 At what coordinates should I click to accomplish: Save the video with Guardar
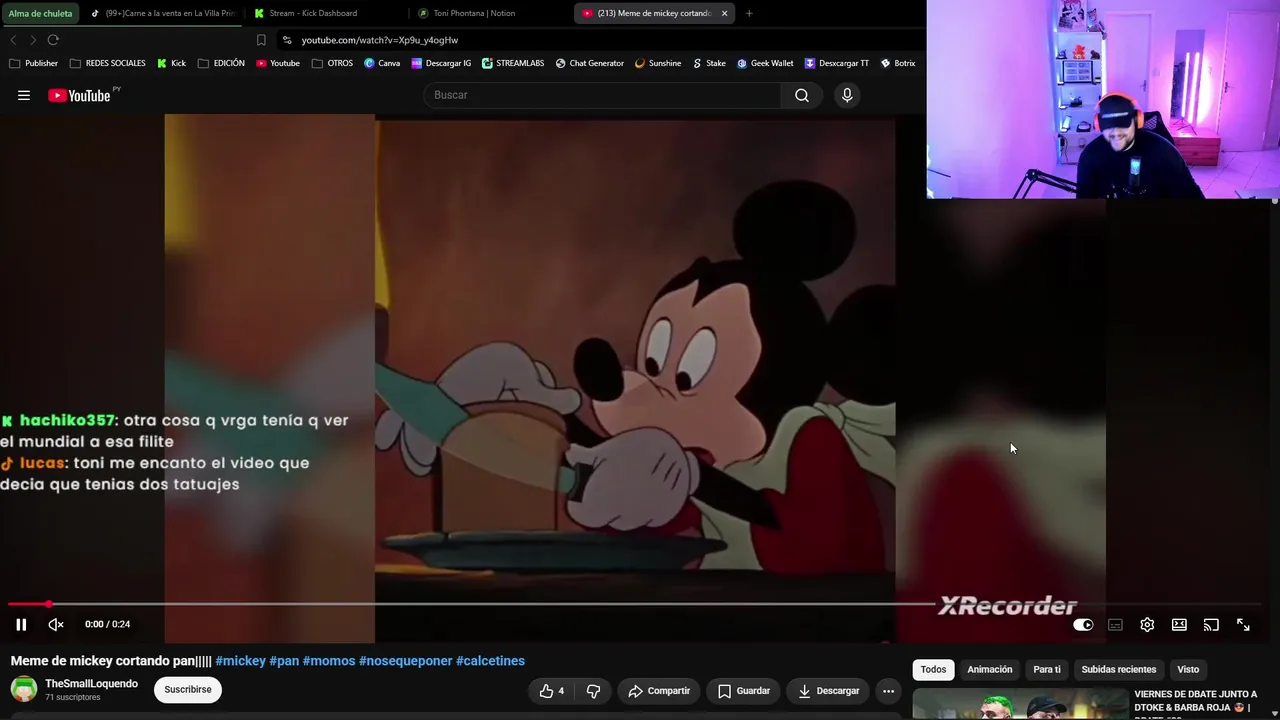pos(744,690)
